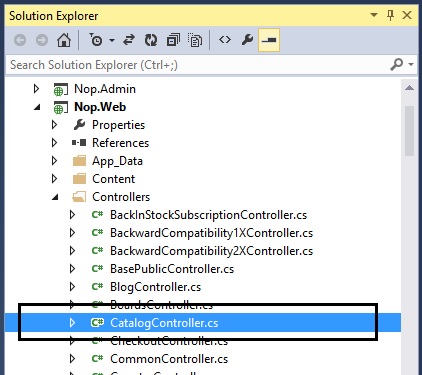Click the vertical scrollbar thumb
422x375 pixels.
(409, 131)
